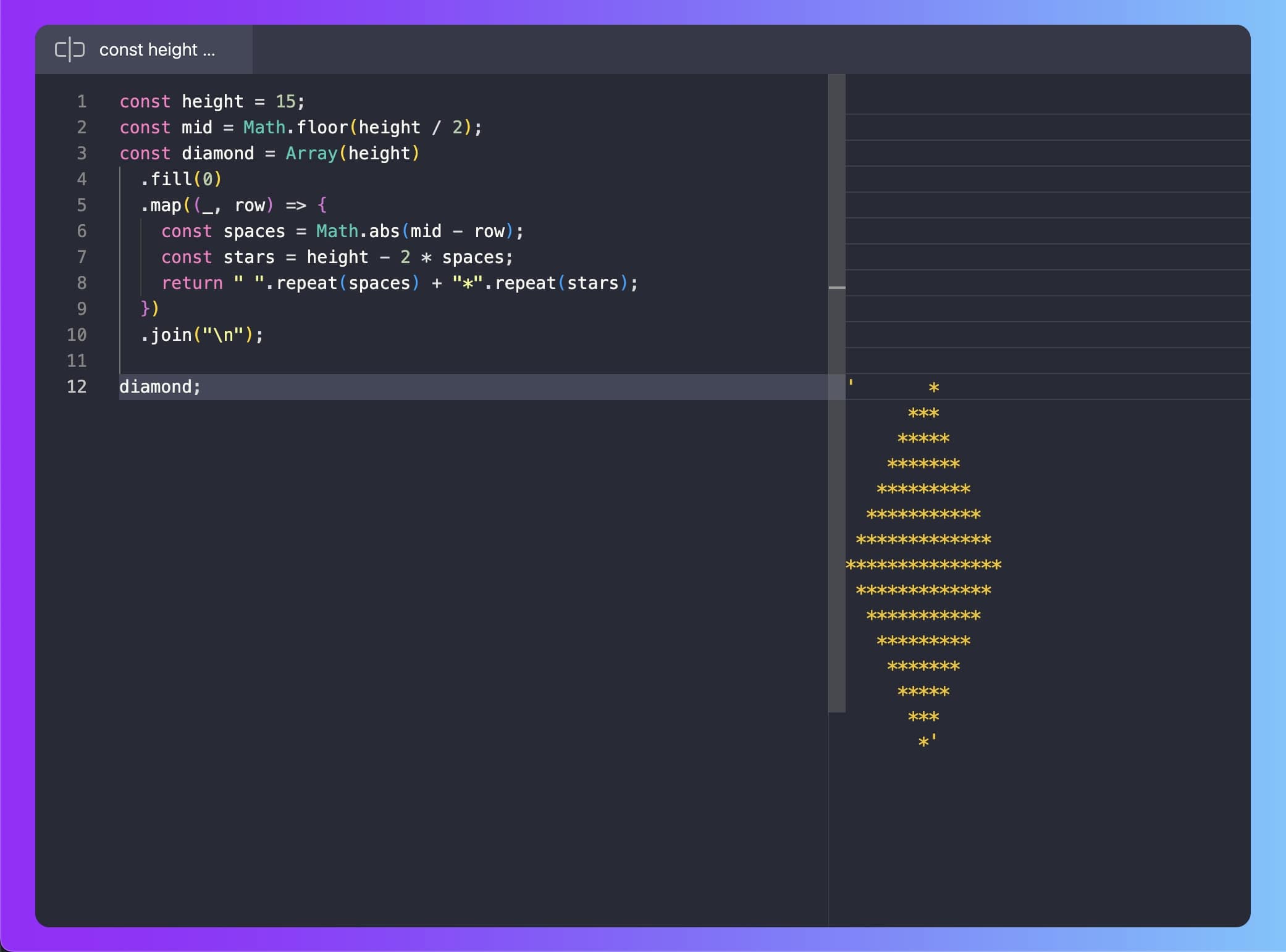Screen dimensions: 1286x952
Task: Place cursor on the "diamond;" statement
Action: coord(159,386)
